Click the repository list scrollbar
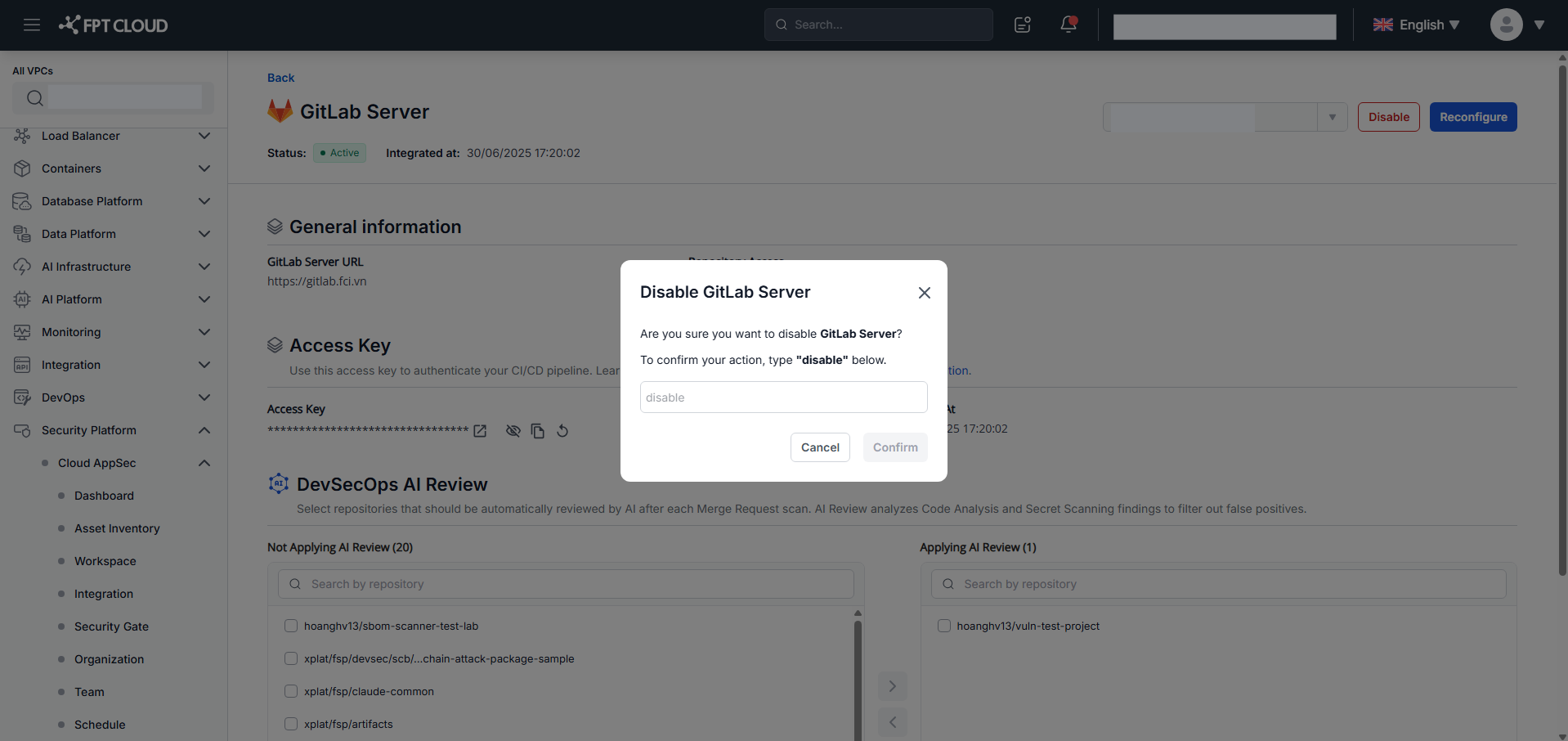The width and height of the screenshot is (1568, 741). (858, 679)
